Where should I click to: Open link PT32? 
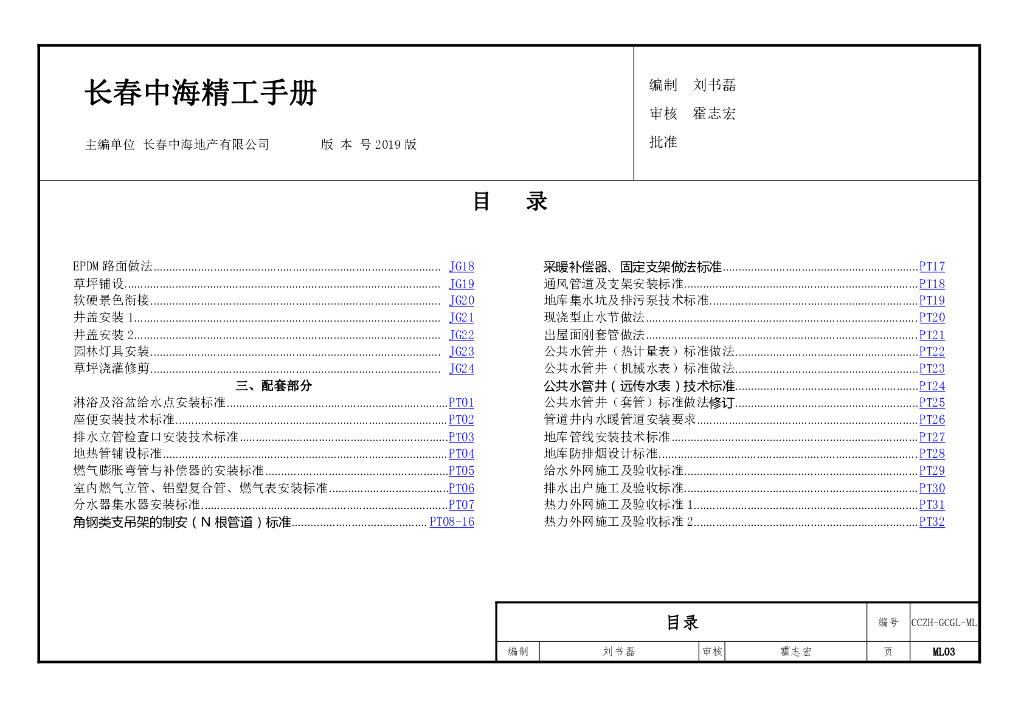[x=932, y=522]
